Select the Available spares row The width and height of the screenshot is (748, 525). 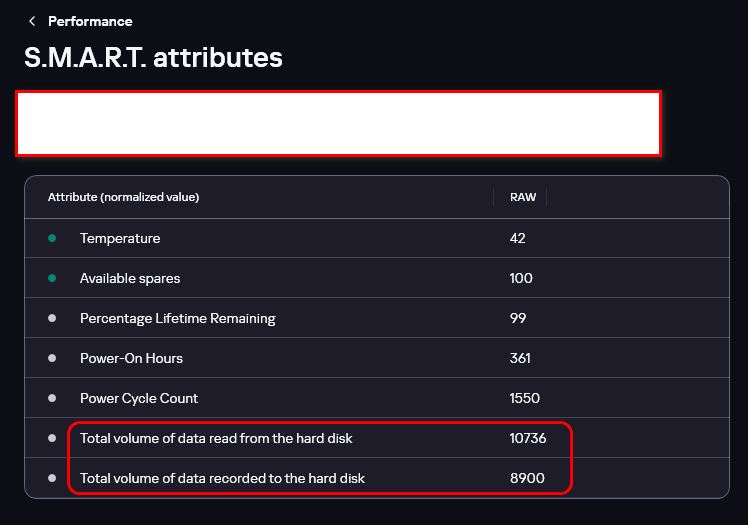click(377, 278)
